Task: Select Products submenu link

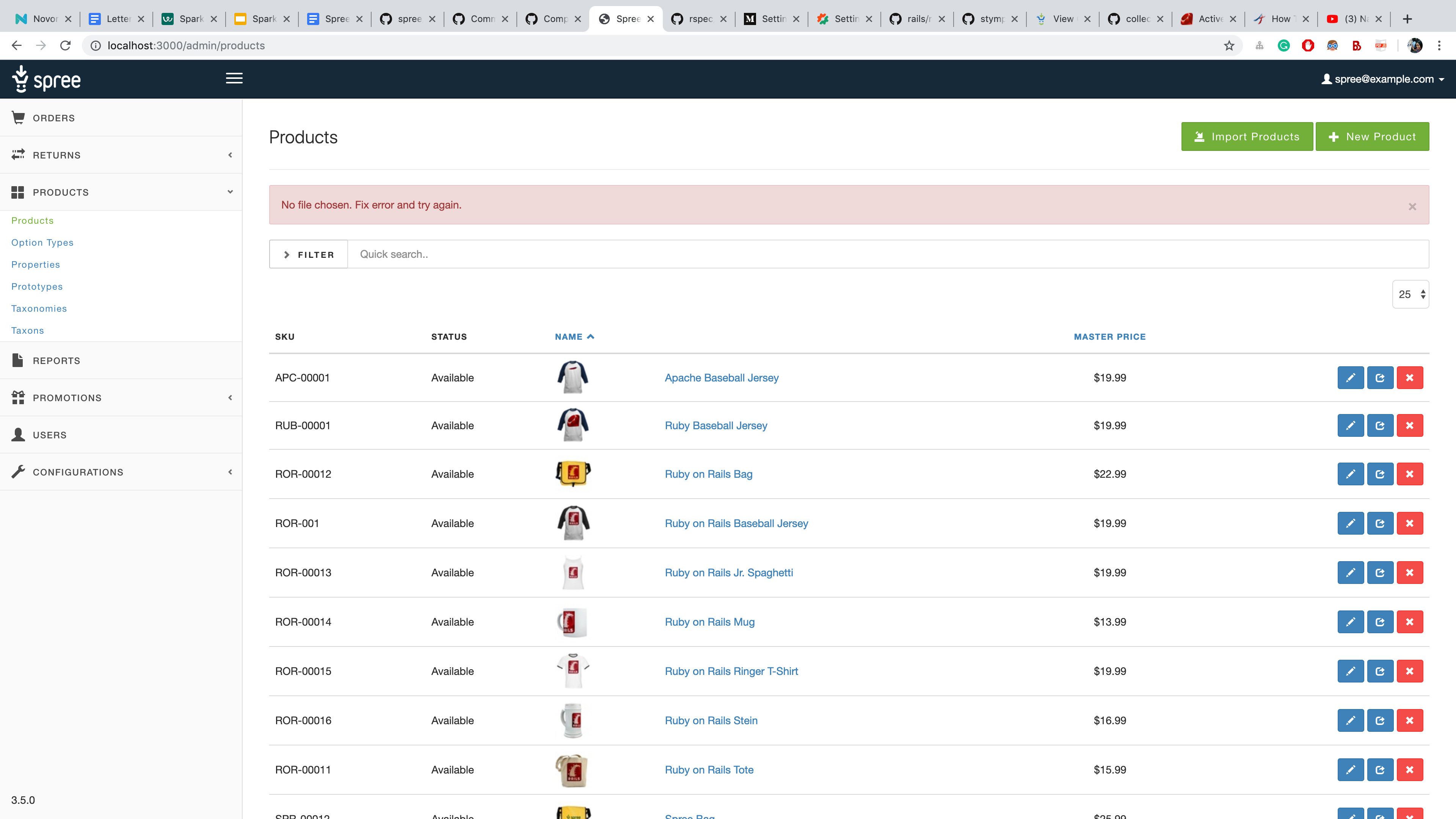Action: click(x=32, y=220)
